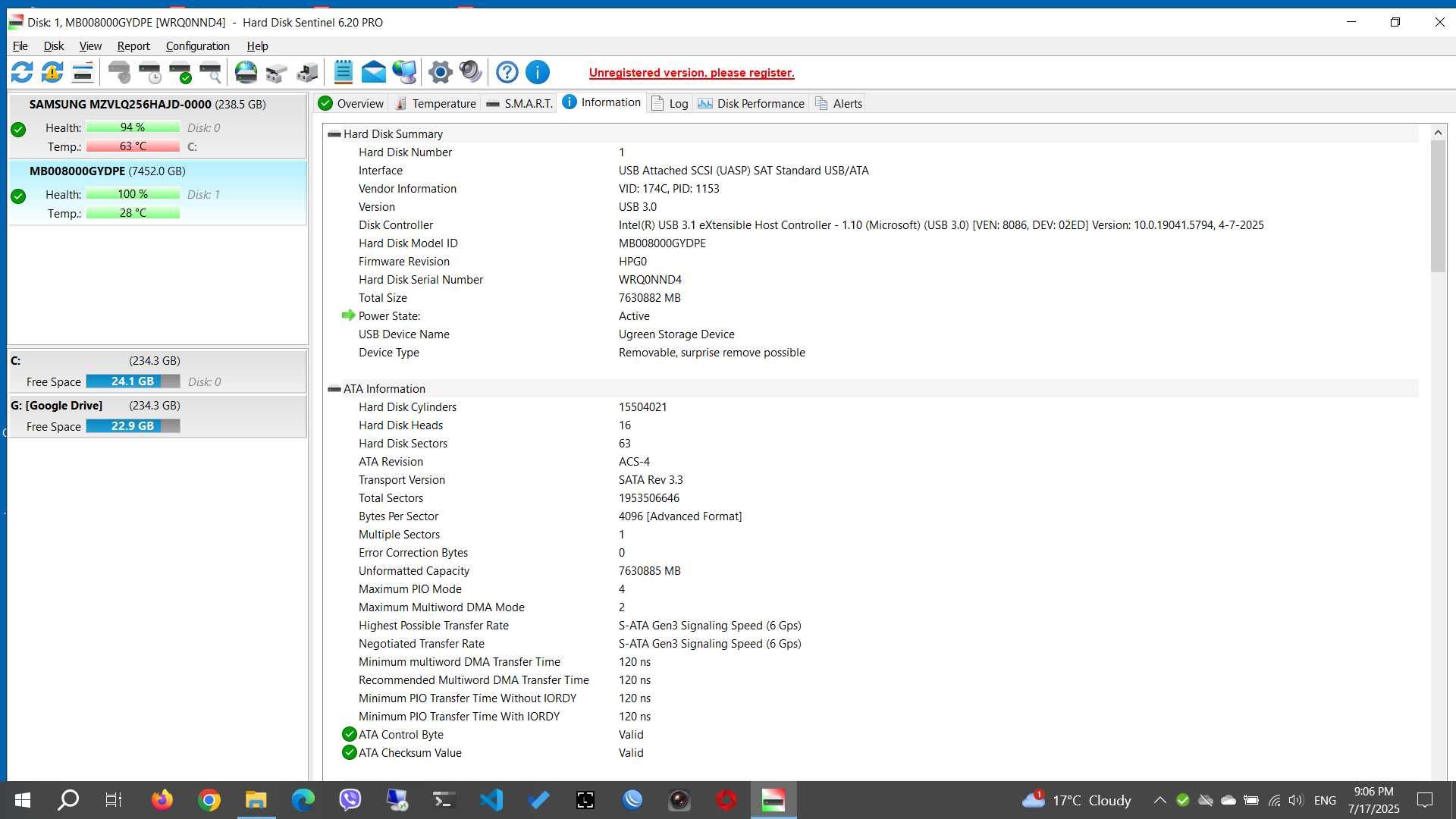
Task: Click the disk drawer toolbar icon
Action: pos(276,73)
